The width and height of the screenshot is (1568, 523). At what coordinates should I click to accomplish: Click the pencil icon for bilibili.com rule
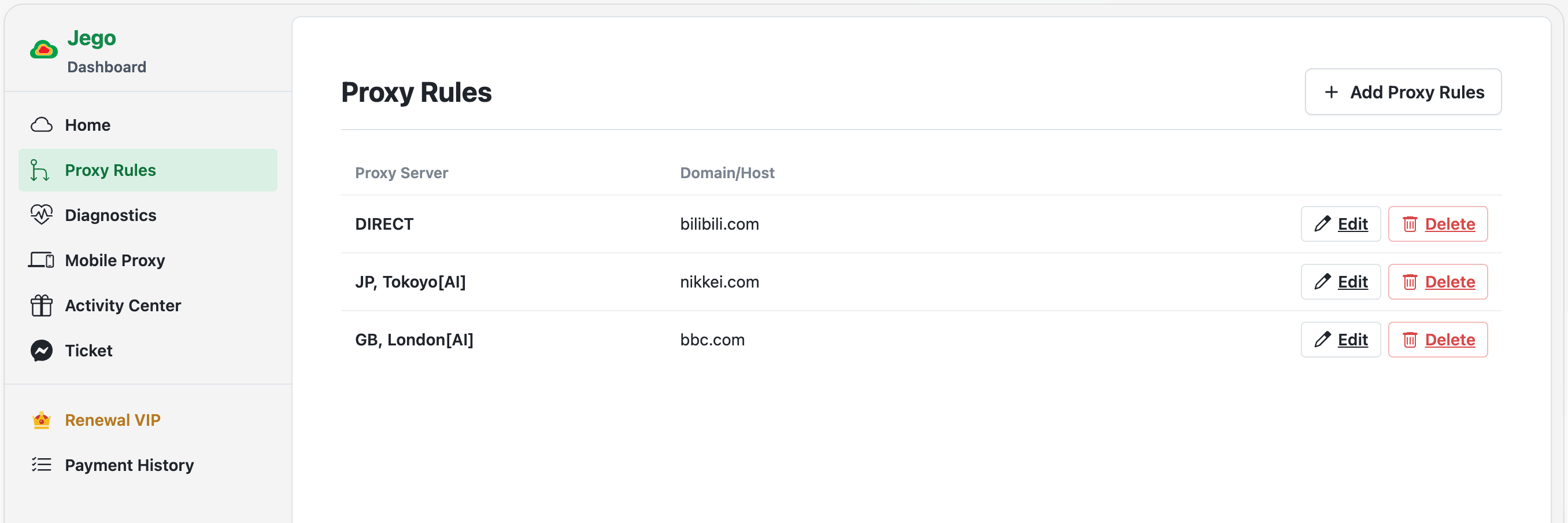1322,223
